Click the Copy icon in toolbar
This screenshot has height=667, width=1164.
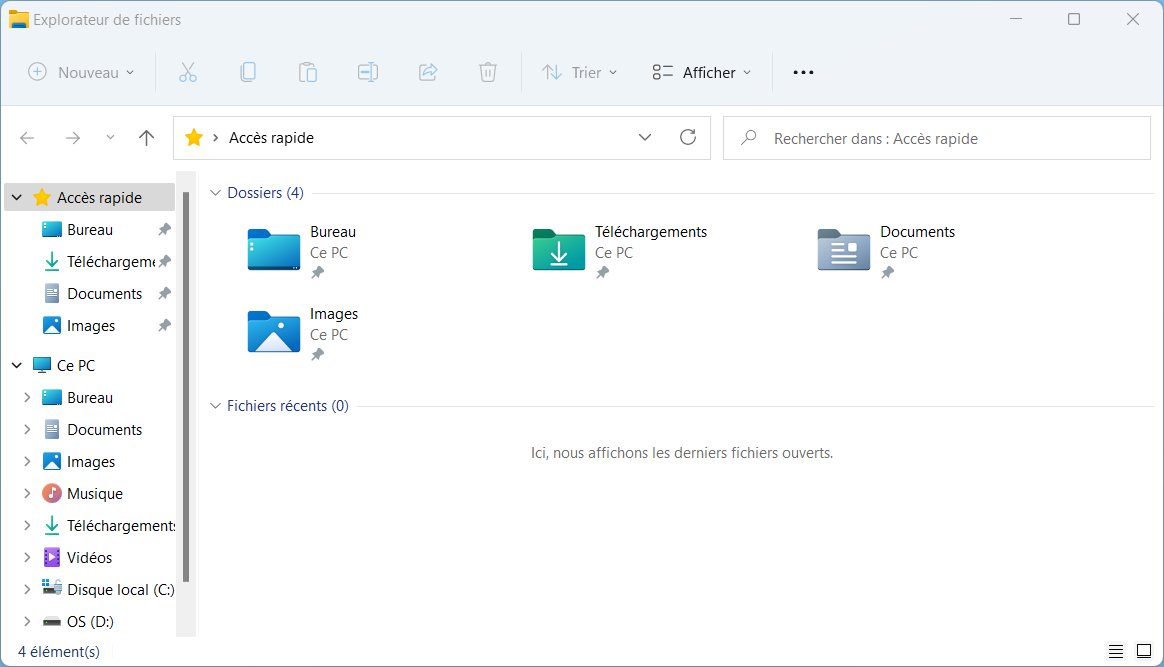[248, 72]
